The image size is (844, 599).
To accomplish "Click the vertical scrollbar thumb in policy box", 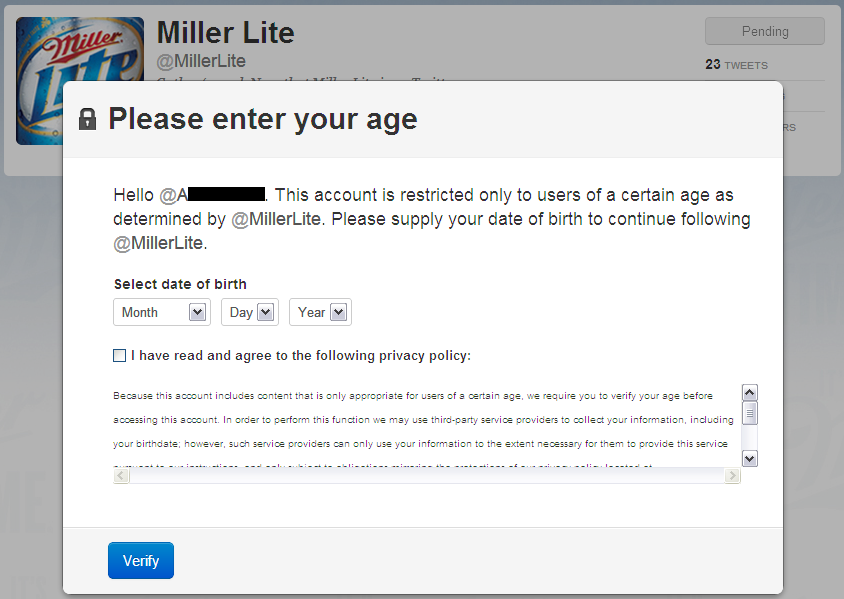I will point(750,413).
